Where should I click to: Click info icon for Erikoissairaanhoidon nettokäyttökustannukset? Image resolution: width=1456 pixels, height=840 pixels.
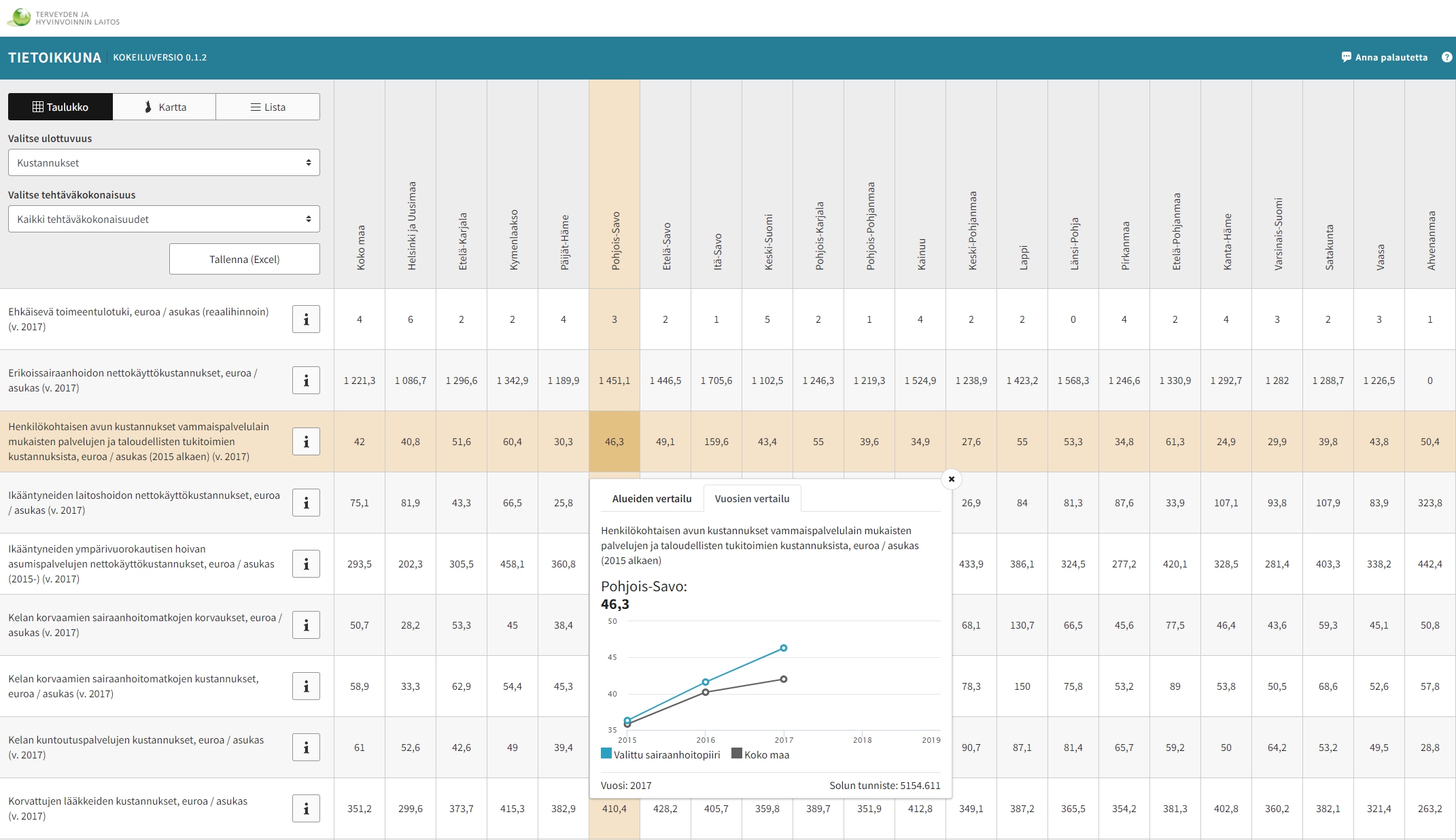(x=306, y=381)
